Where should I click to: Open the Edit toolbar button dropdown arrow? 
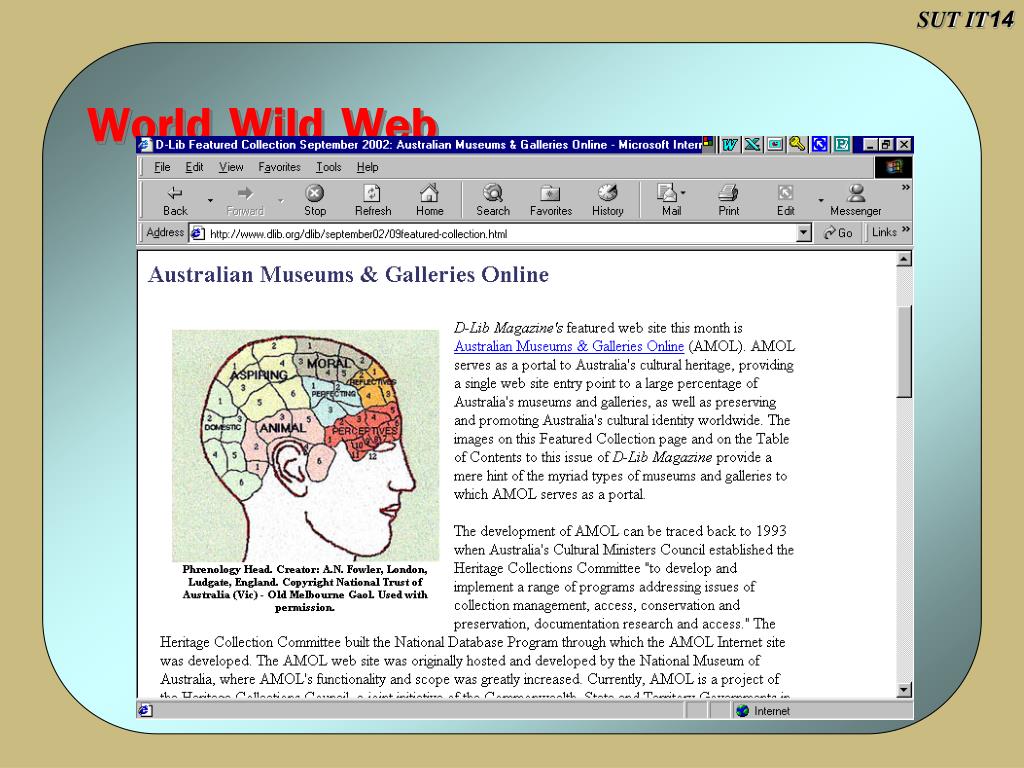pyautogui.click(x=820, y=200)
